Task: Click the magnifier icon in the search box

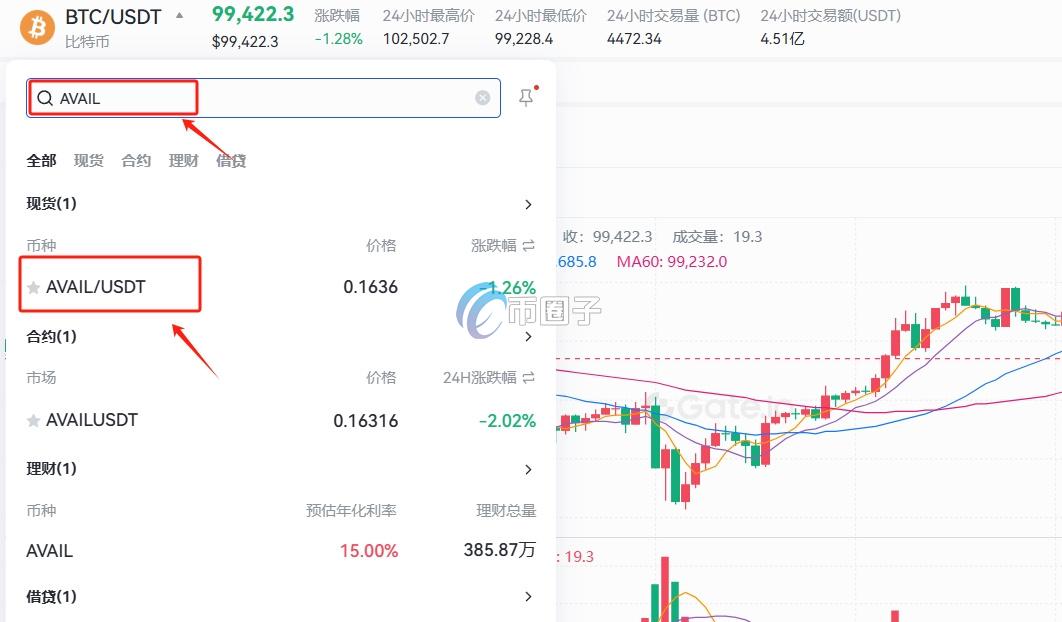Action: coord(45,98)
